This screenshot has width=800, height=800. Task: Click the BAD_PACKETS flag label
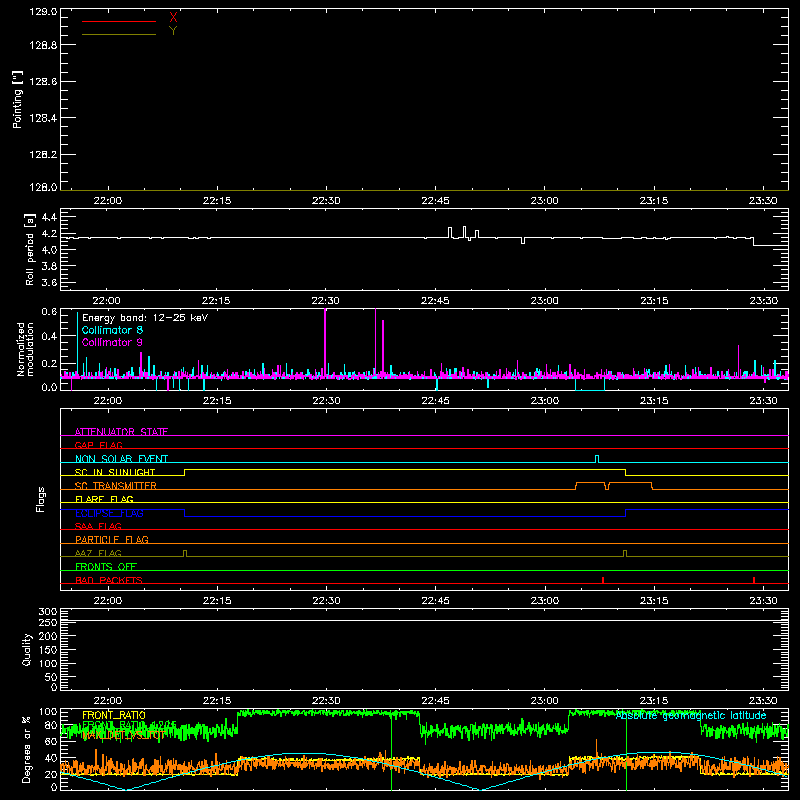coord(109,580)
